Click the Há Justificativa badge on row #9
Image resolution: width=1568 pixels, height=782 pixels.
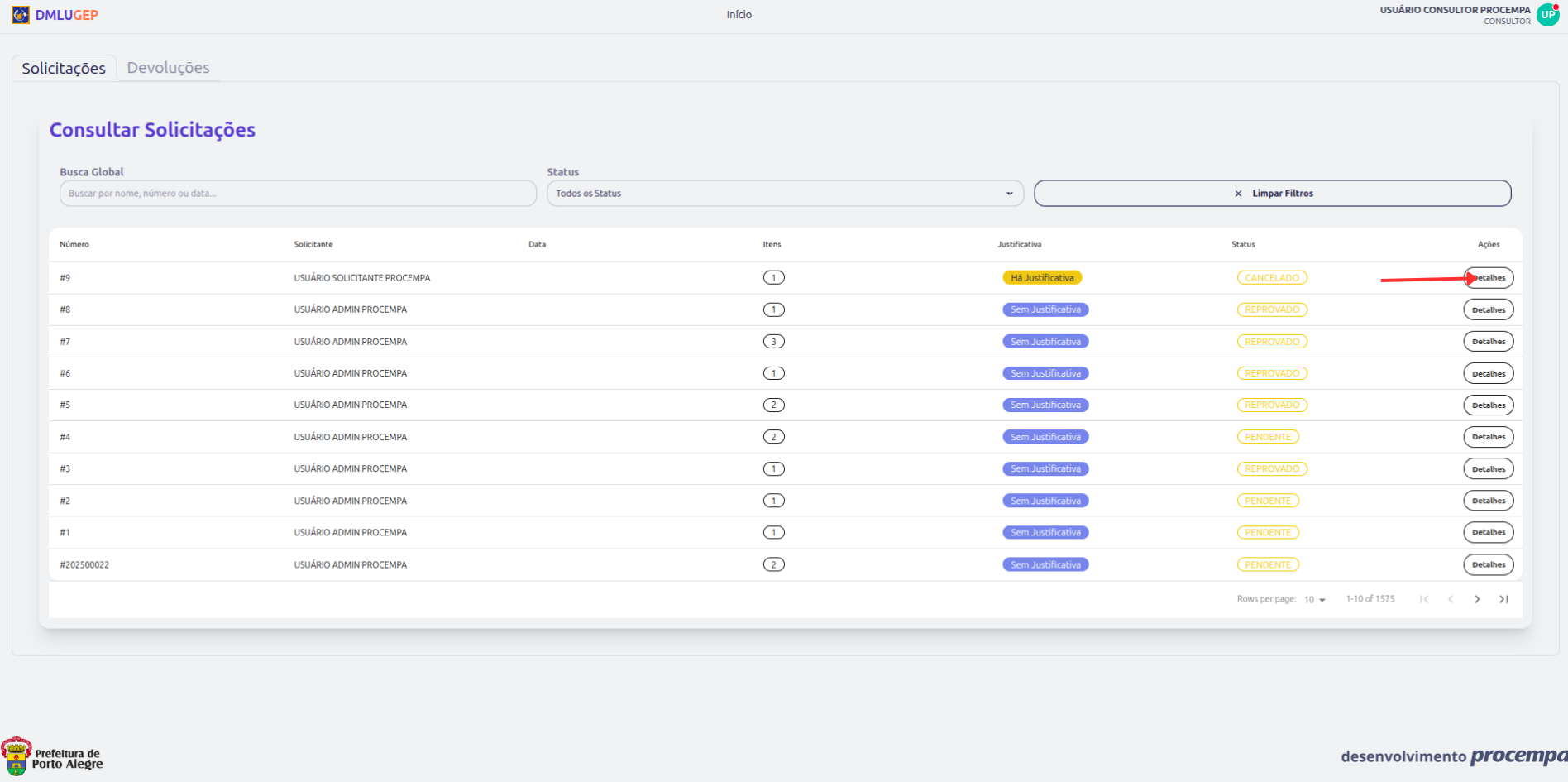[1042, 278]
